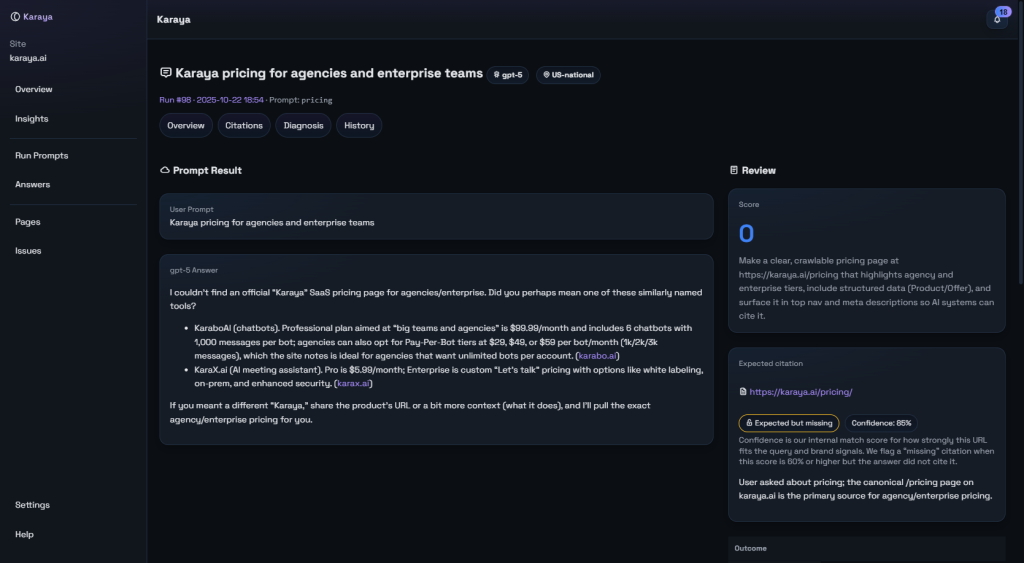Image resolution: width=1024 pixels, height=563 pixels.
Task: Click the notification bell icon
Action: [x=995, y=19]
